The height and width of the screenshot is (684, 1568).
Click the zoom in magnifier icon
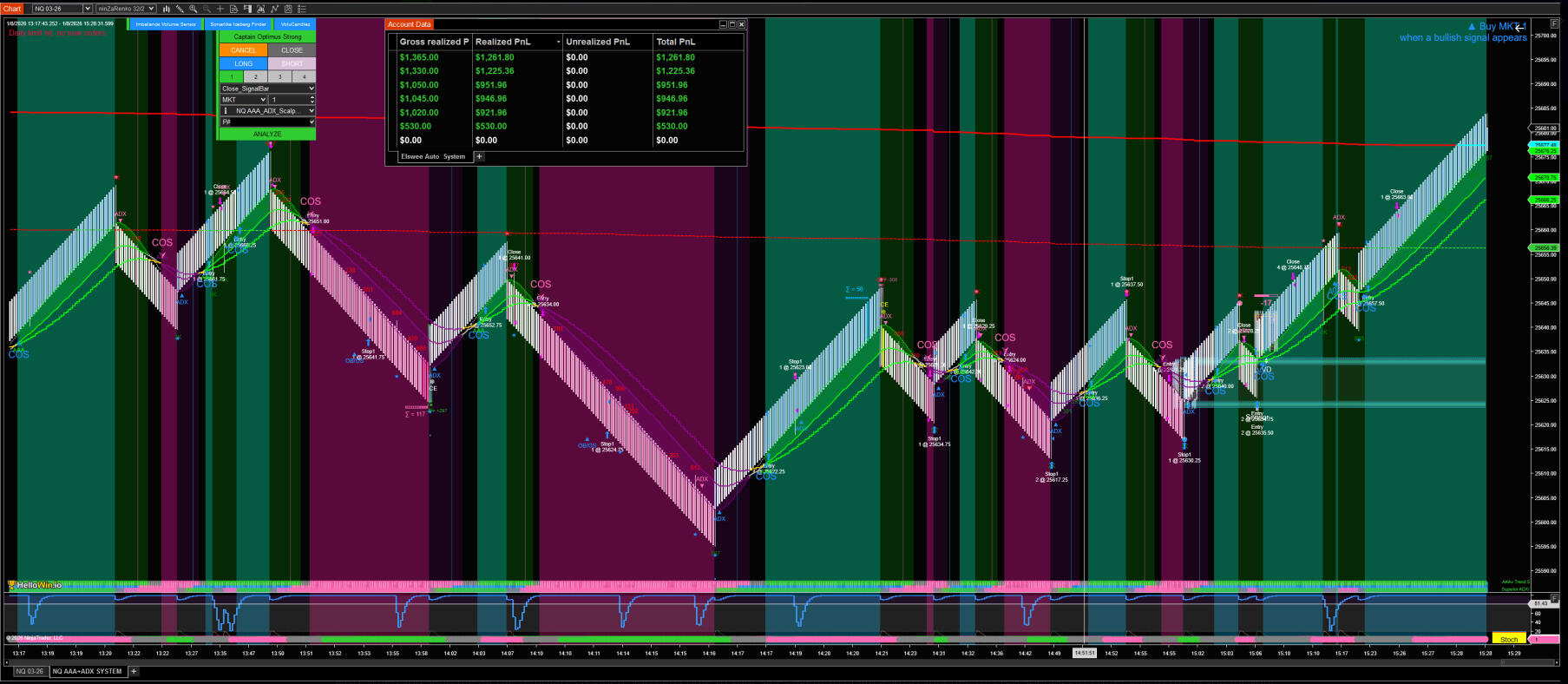pyautogui.click(x=194, y=9)
